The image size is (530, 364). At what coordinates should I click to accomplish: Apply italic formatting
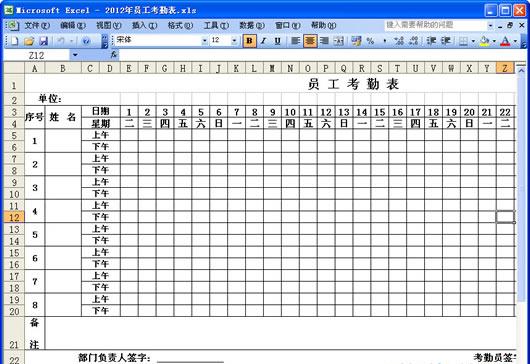click(x=263, y=41)
